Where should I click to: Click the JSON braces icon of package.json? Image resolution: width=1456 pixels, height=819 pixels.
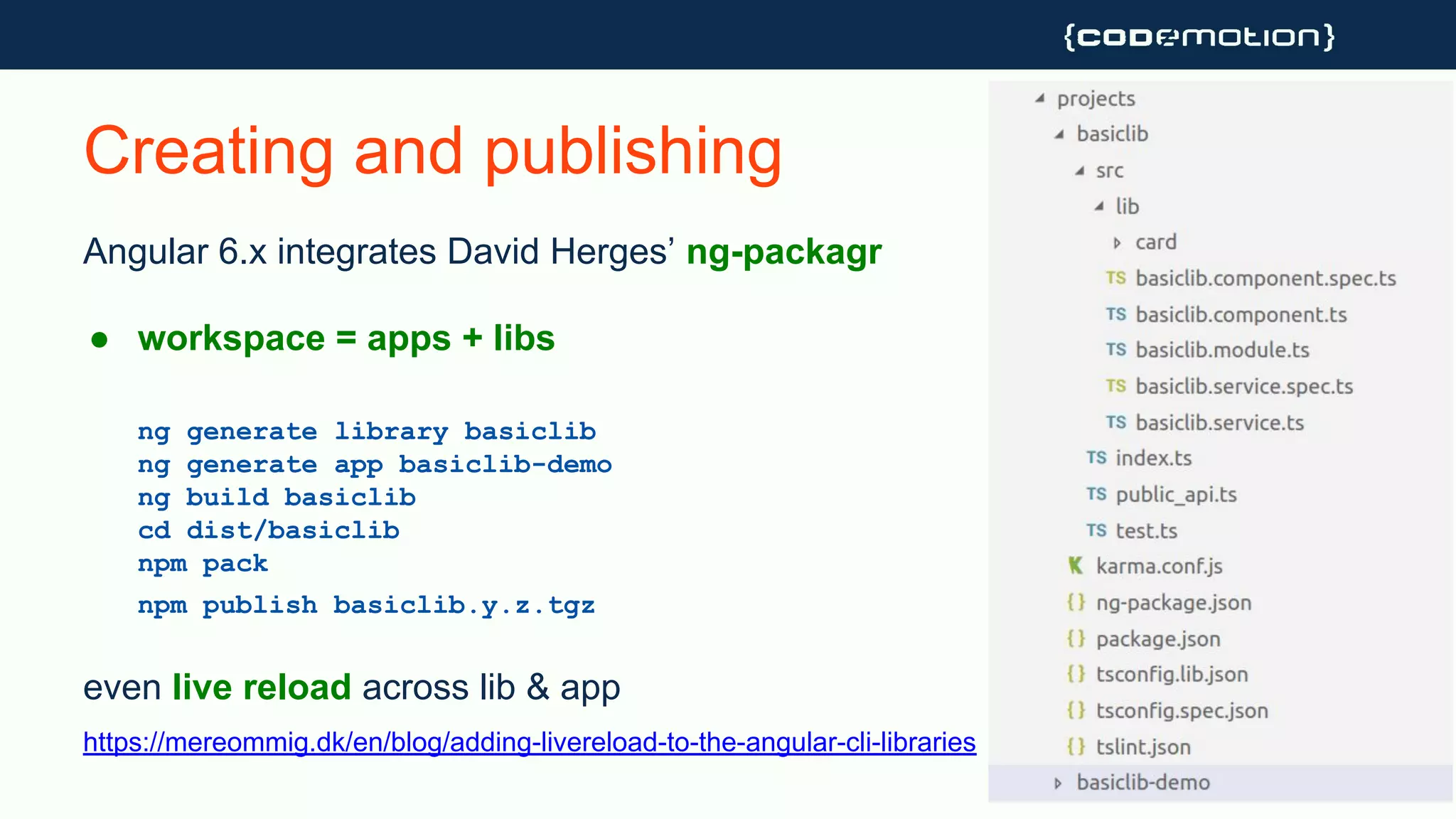coord(1076,638)
